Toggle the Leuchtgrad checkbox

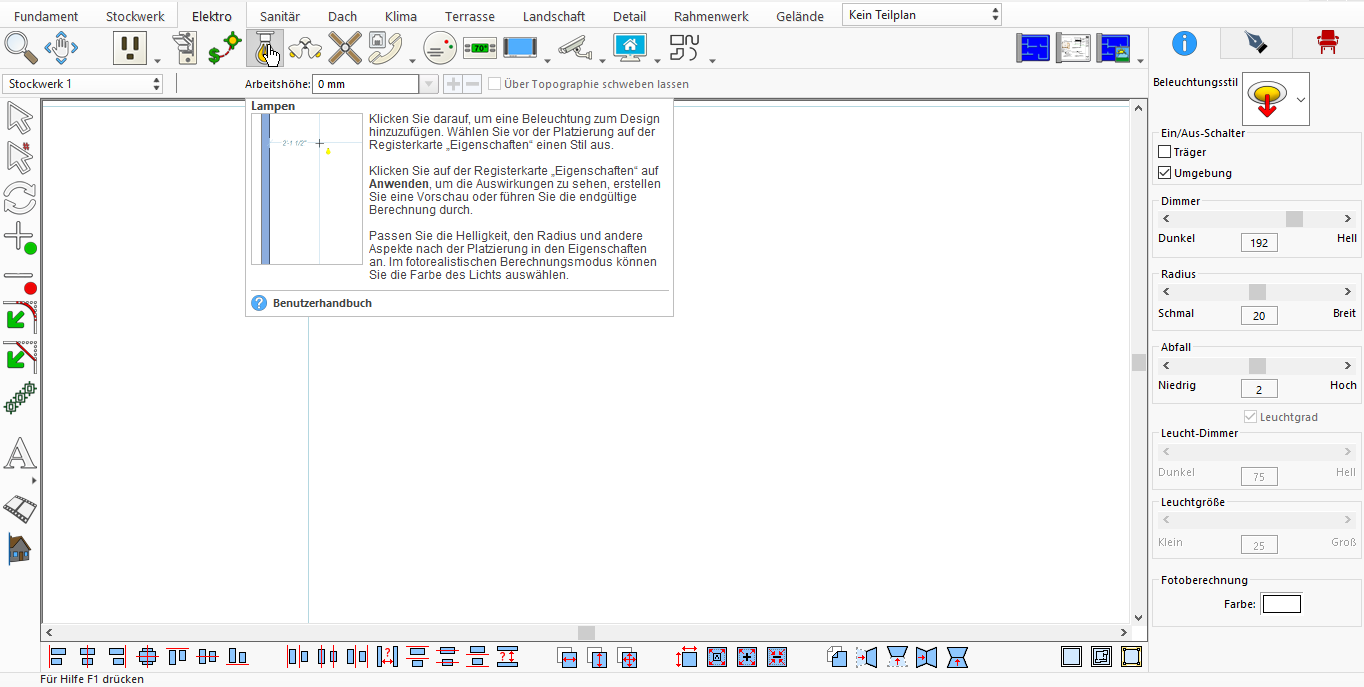tap(1250, 417)
